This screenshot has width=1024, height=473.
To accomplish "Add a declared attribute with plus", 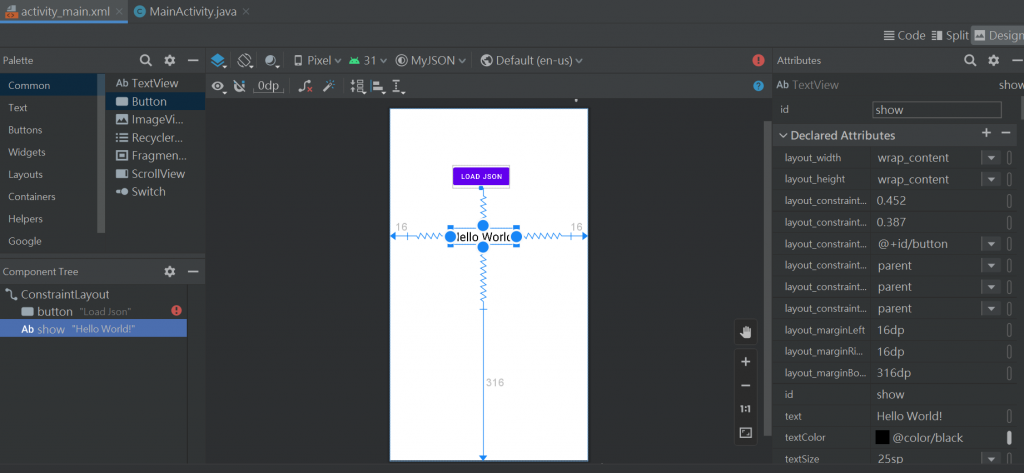I will tap(986, 133).
